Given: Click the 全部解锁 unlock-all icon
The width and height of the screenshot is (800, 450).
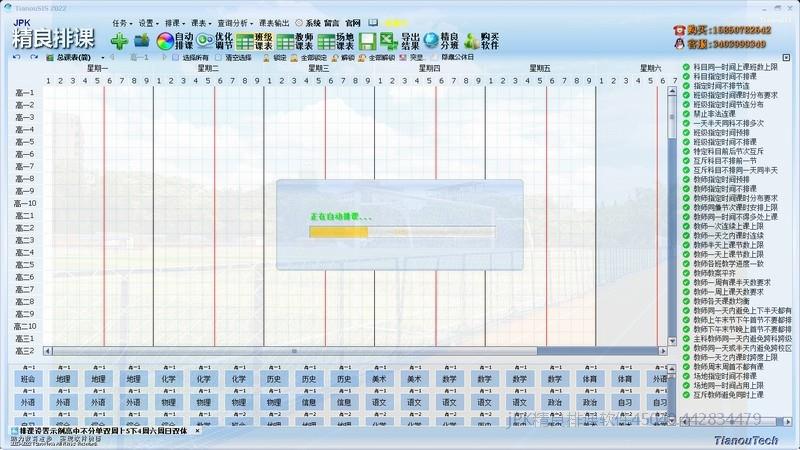Looking at the screenshot, I should 362,58.
